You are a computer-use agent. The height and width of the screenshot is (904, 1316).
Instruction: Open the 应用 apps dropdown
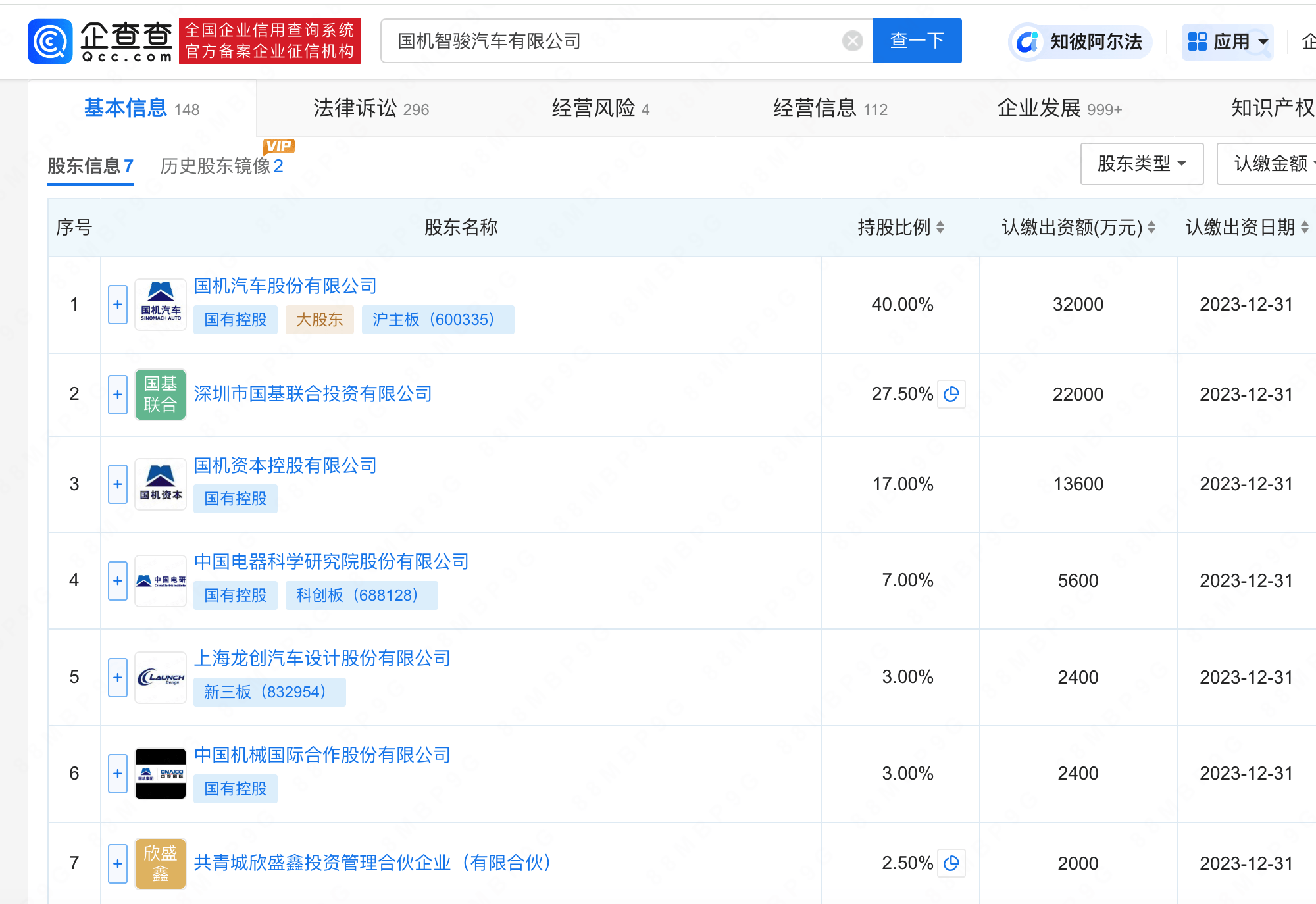click(x=1228, y=42)
